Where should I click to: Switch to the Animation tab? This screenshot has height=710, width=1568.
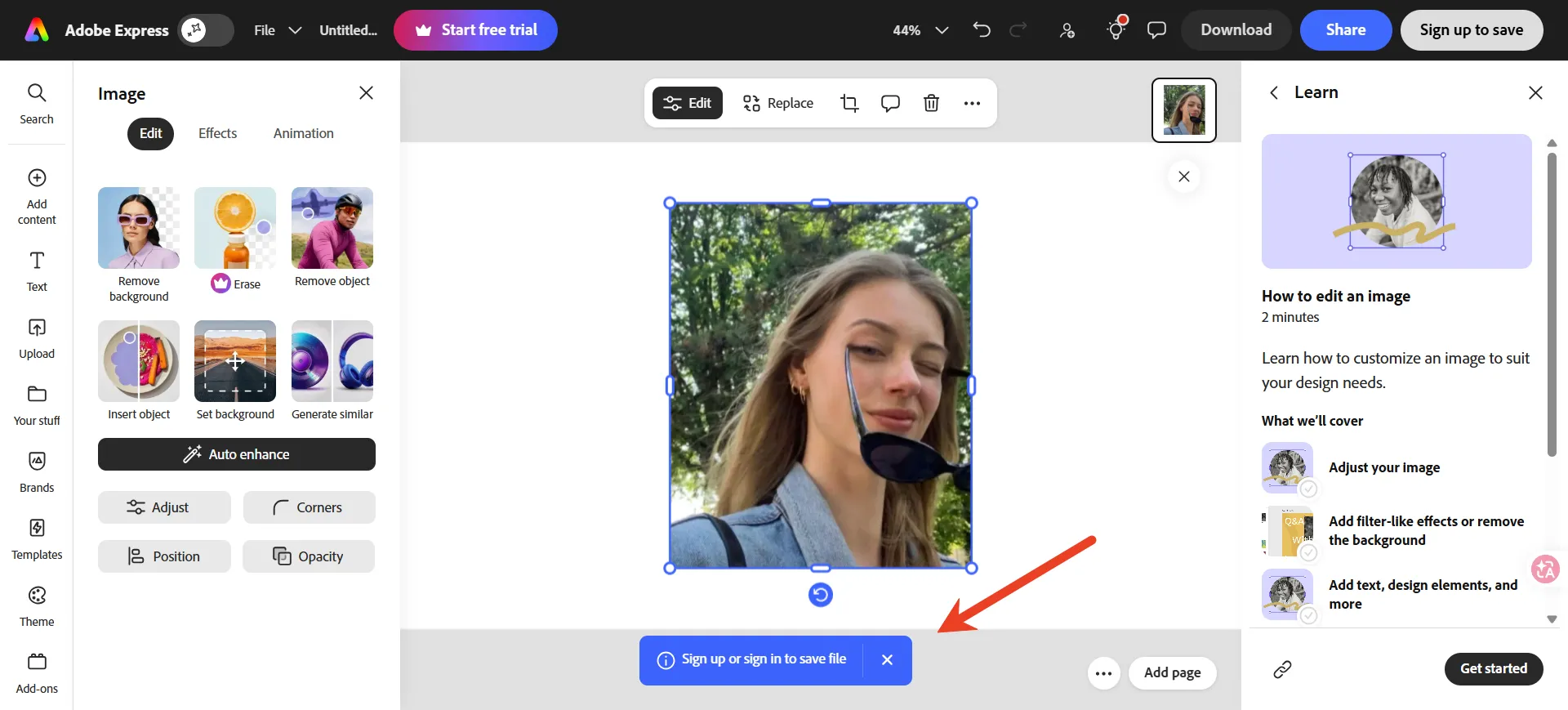(303, 133)
